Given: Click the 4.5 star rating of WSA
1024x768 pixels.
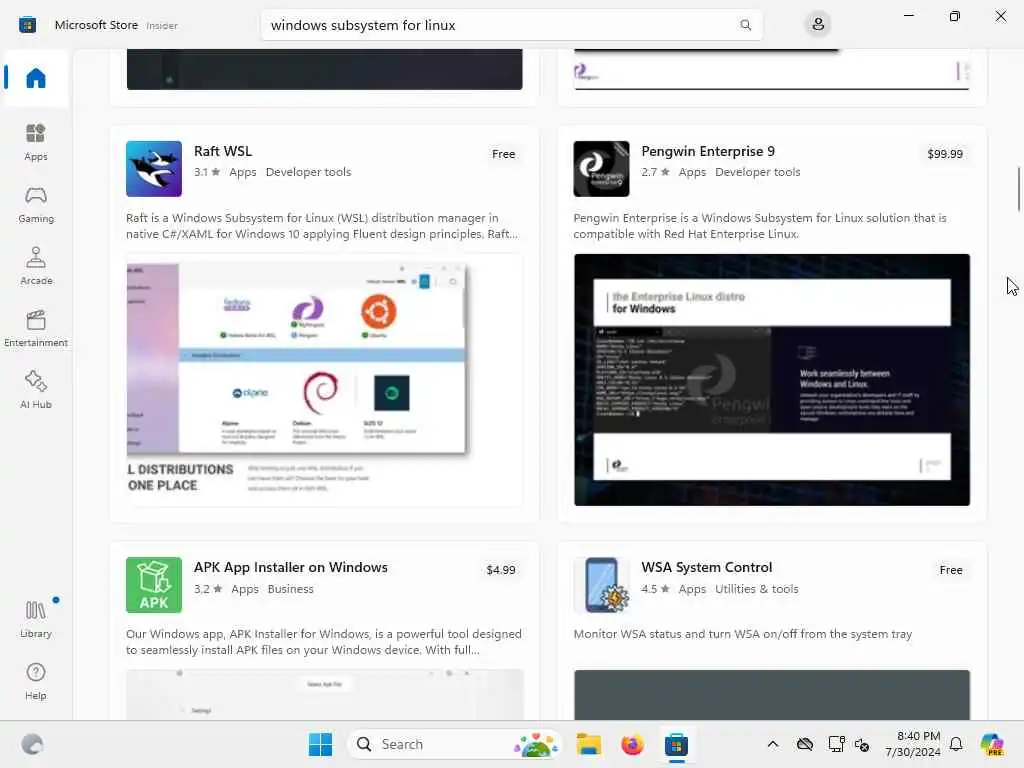Looking at the screenshot, I should click(x=656, y=588).
